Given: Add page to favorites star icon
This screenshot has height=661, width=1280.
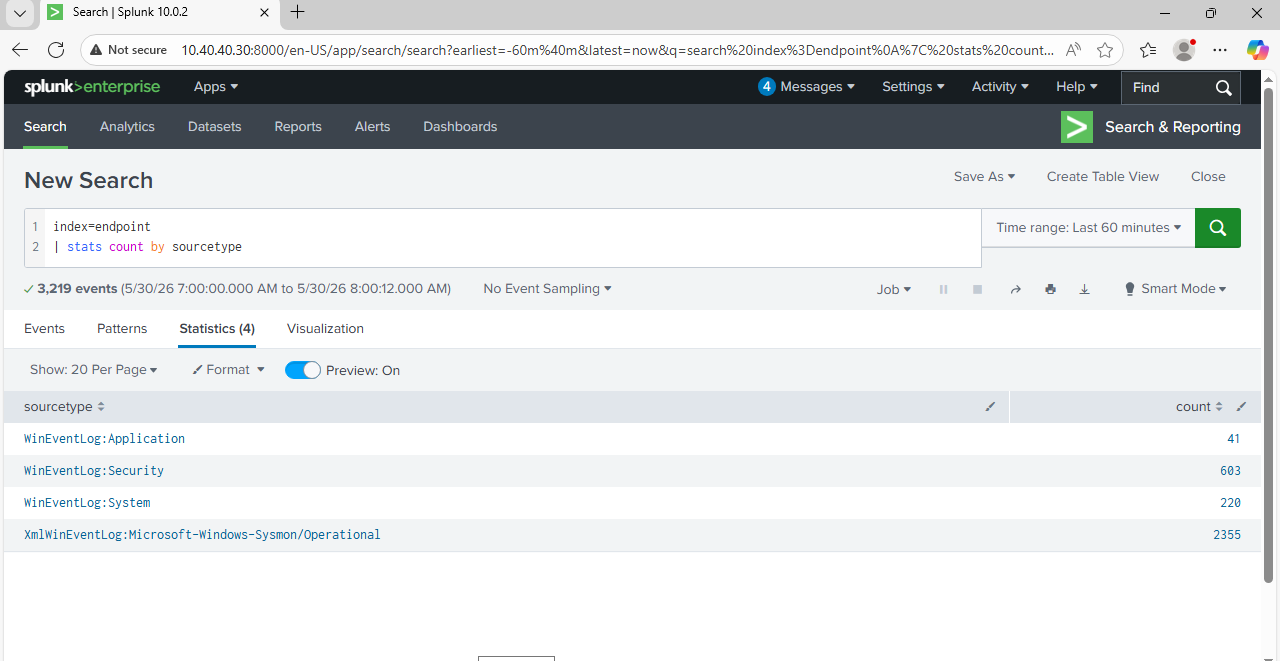Looking at the screenshot, I should point(1105,50).
